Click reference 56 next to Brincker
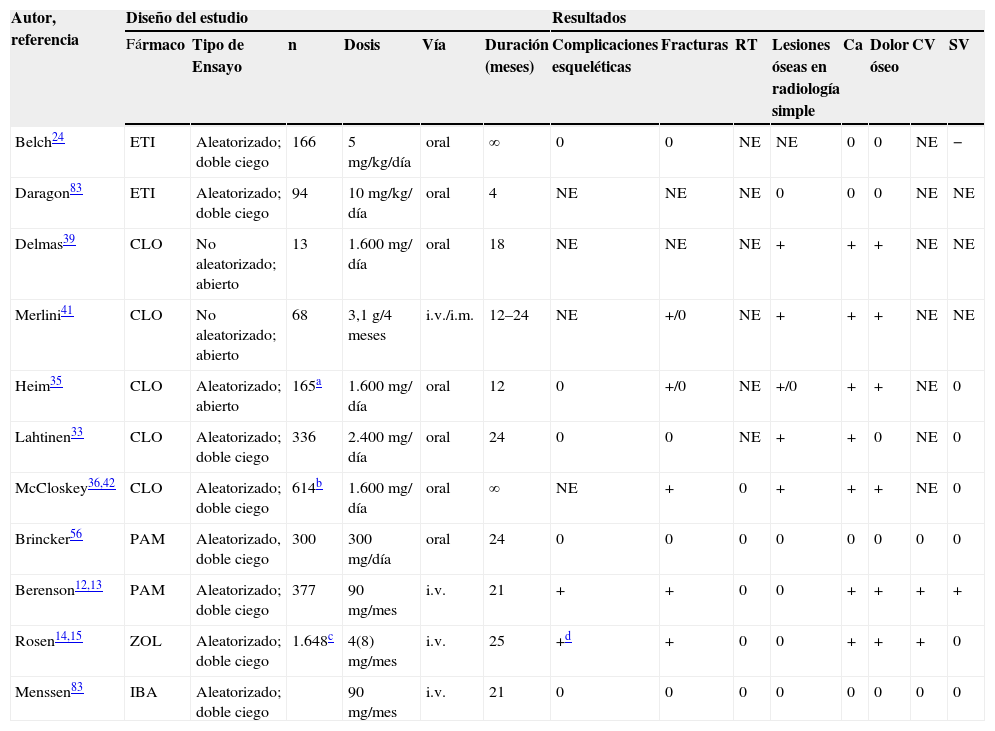 point(76,535)
